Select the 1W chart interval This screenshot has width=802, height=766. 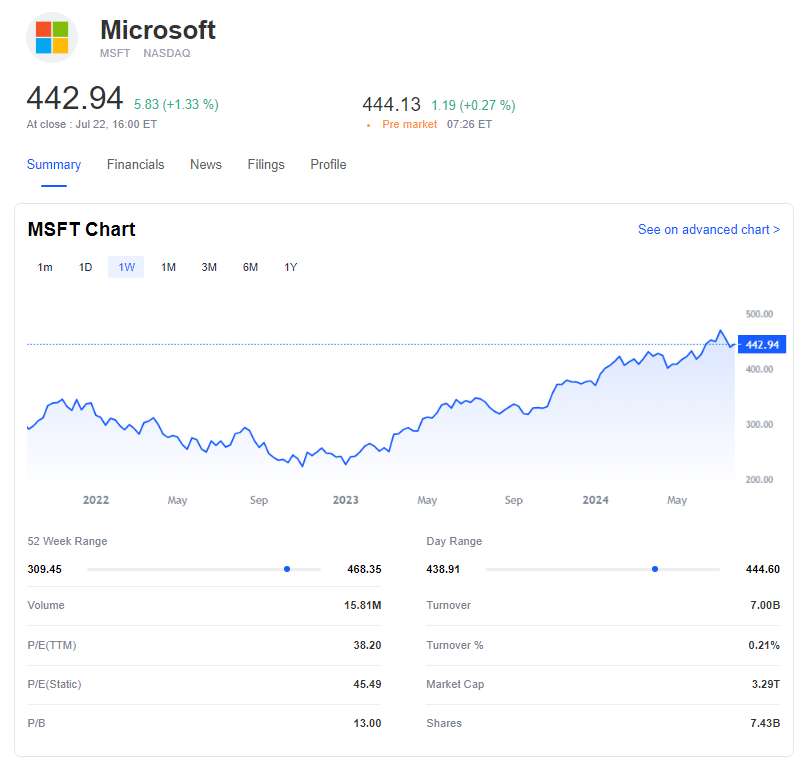126,267
